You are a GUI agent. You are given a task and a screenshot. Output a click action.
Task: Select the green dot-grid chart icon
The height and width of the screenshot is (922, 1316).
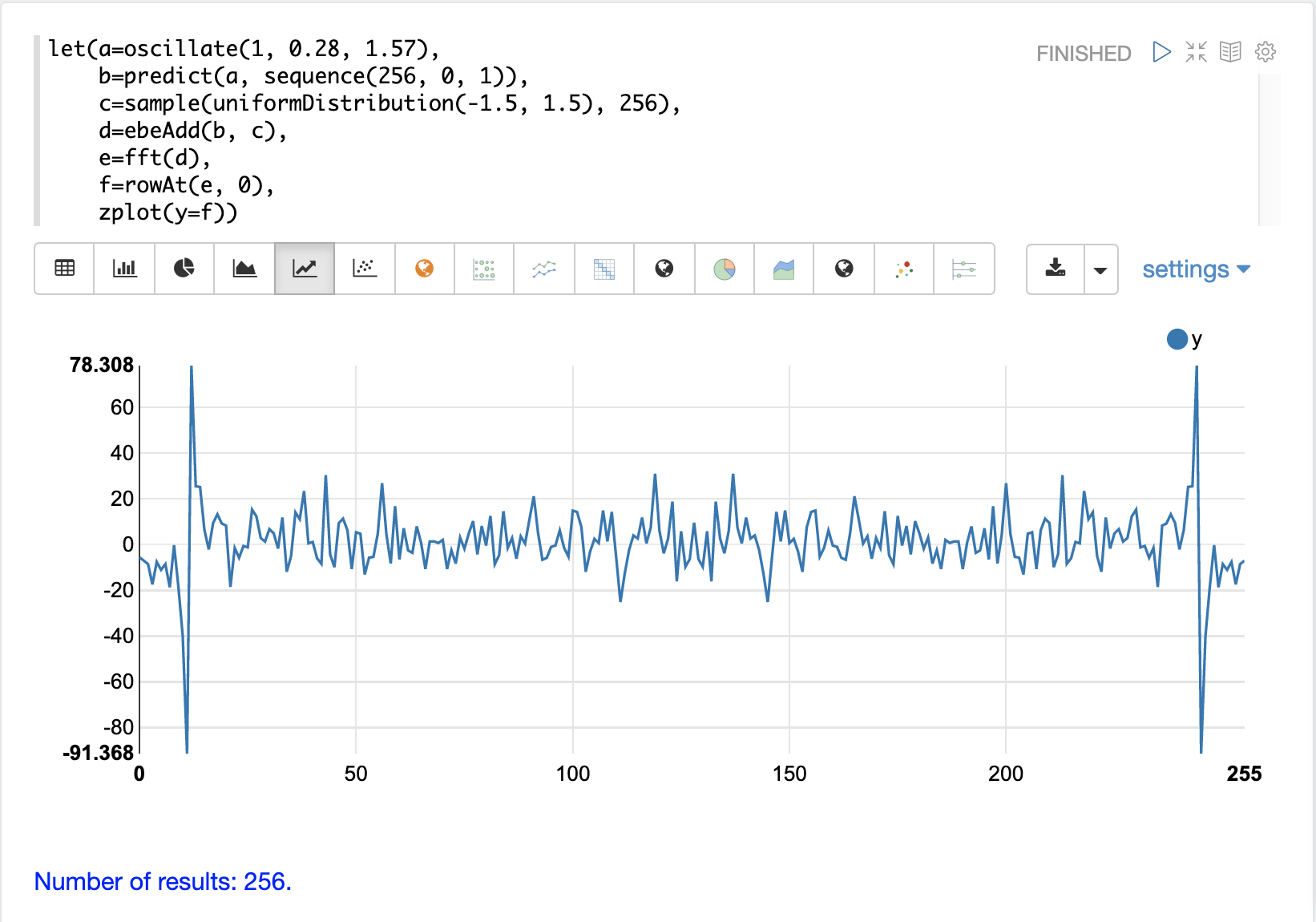click(484, 269)
